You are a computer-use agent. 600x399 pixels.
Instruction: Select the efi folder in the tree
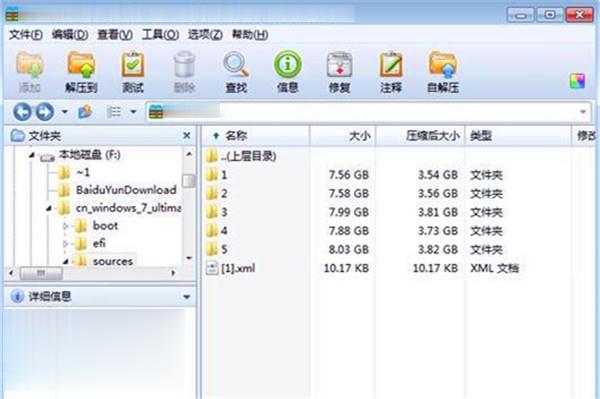click(x=99, y=243)
